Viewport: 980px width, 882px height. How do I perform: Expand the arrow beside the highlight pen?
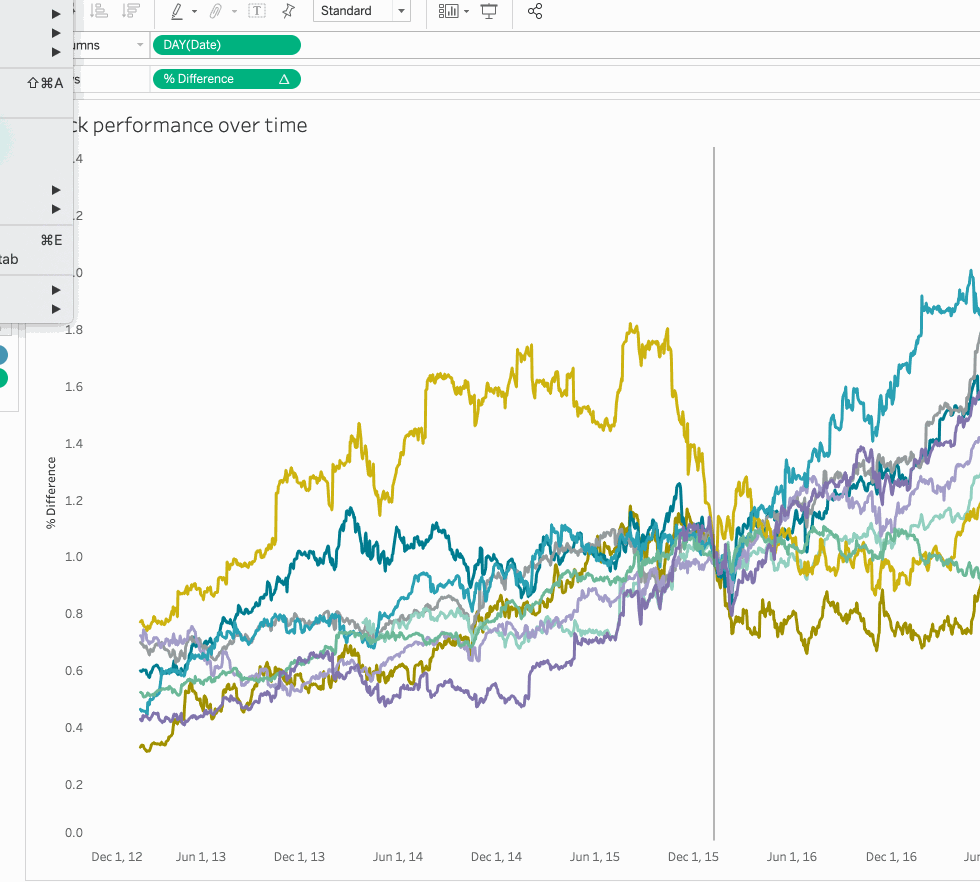click(x=194, y=11)
